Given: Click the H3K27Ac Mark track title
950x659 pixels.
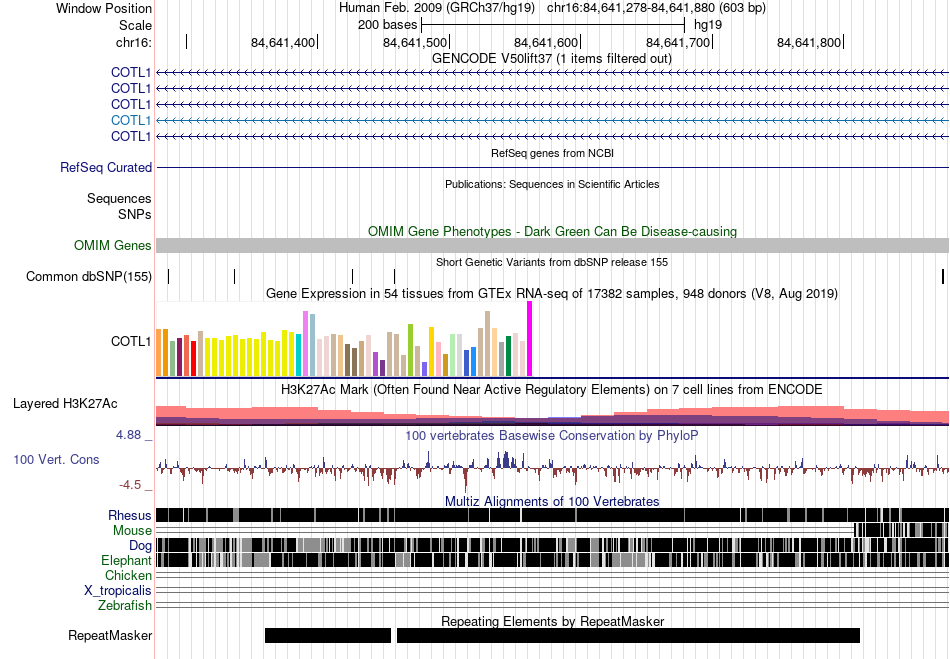Looking at the screenshot, I should (x=552, y=389).
